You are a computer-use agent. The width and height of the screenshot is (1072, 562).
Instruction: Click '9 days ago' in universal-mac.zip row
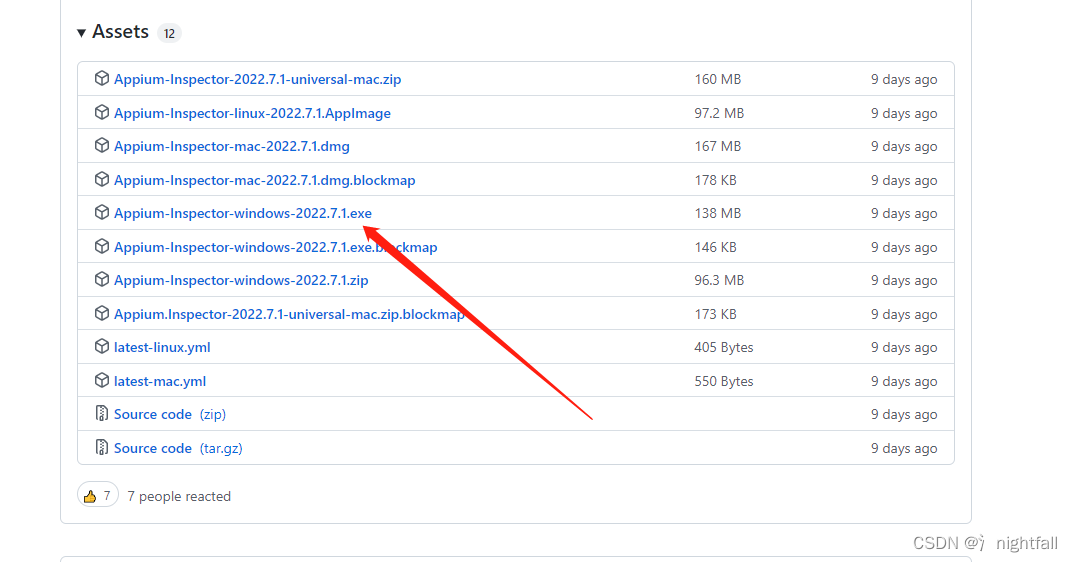point(904,79)
